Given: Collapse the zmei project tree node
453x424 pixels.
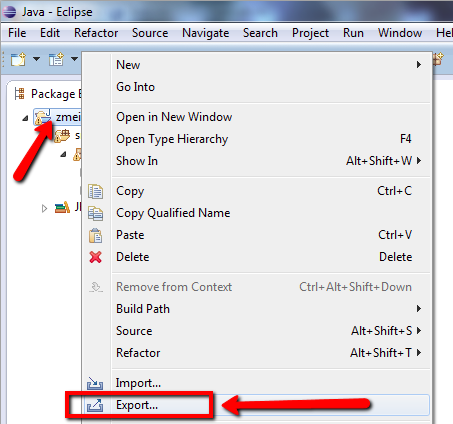Looking at the screenshot, I should [x=25, y=118].
